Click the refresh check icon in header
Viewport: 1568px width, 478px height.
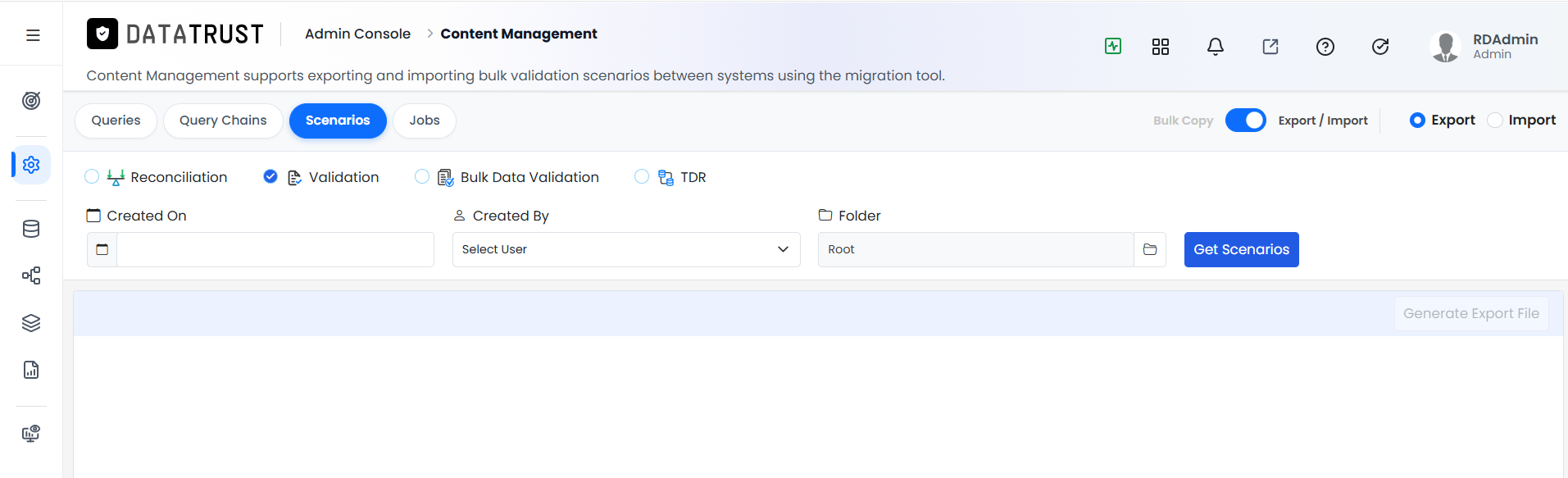[1380, 47]
